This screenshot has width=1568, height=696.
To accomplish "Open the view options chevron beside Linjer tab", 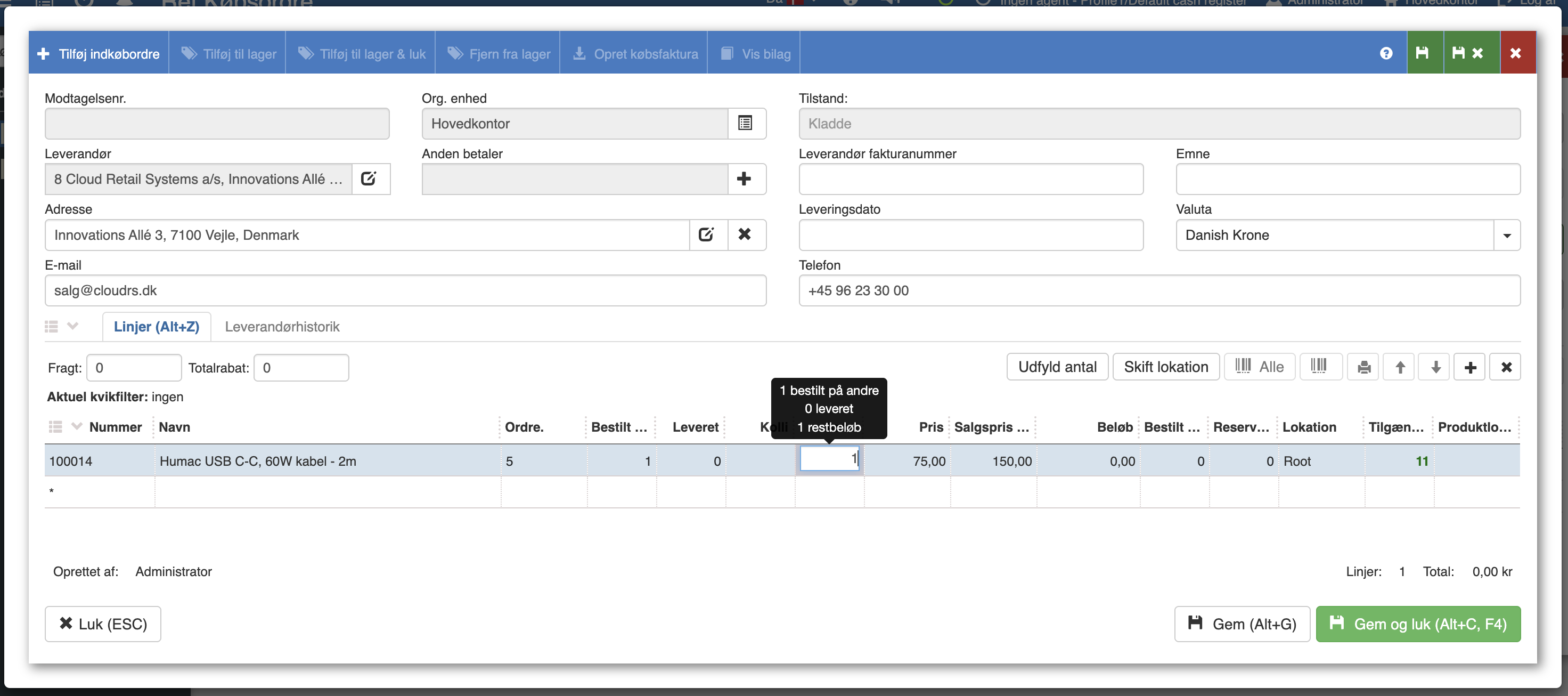I will [73, 326].
